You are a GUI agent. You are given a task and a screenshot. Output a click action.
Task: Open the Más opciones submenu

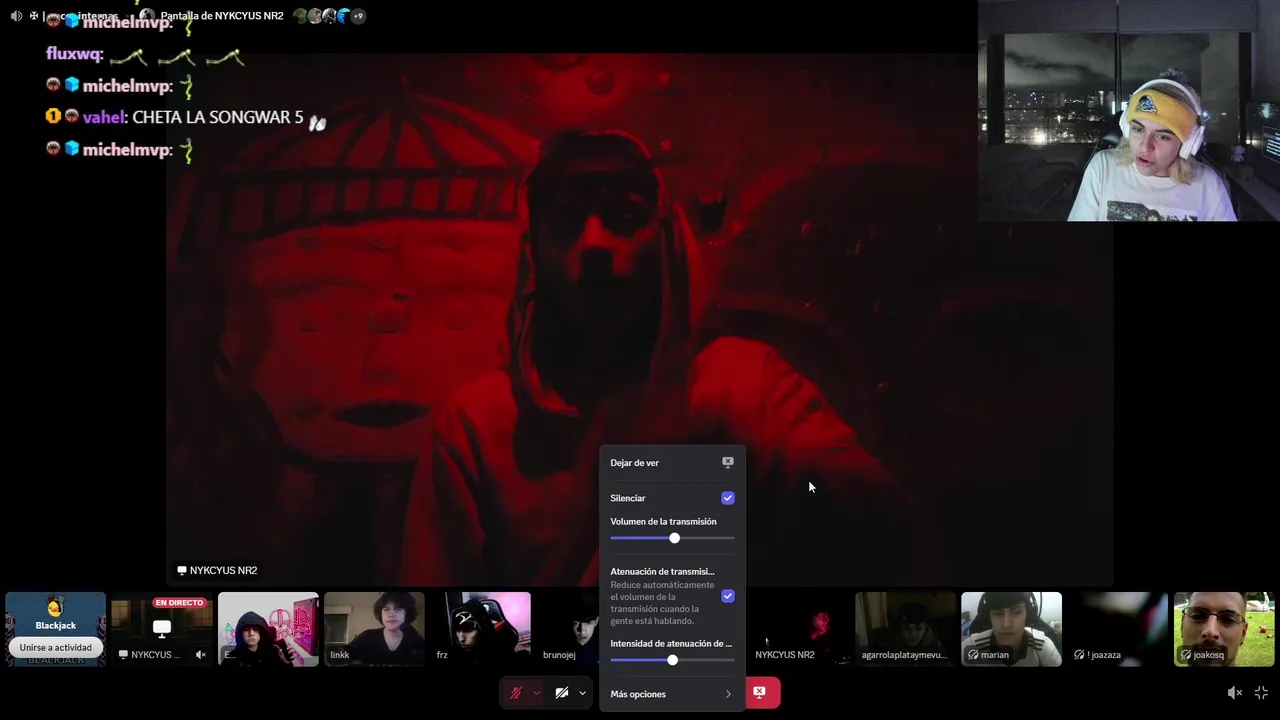(x=672, y=694)
